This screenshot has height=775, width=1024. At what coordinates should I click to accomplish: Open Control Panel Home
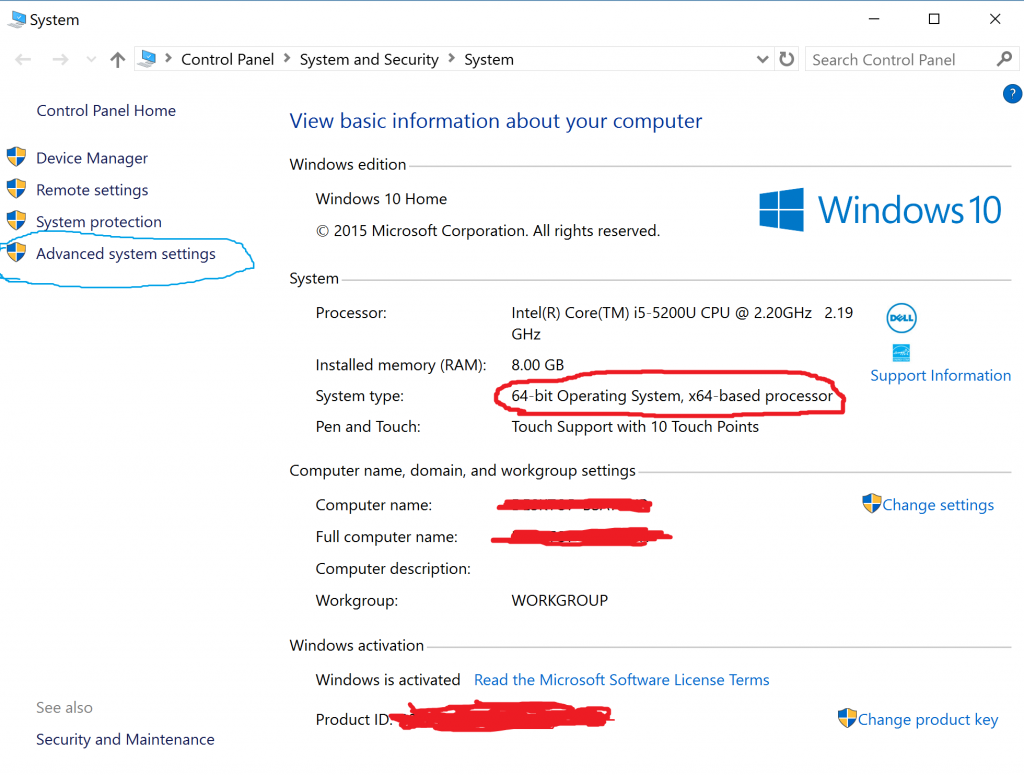coord(106,110)
